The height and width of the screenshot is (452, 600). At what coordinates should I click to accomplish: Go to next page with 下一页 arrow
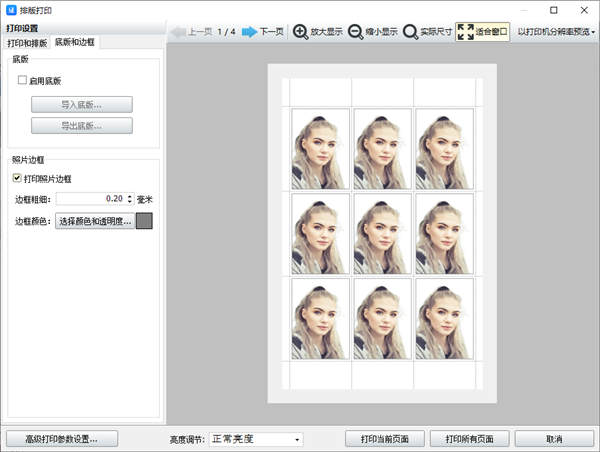[249, 31]
